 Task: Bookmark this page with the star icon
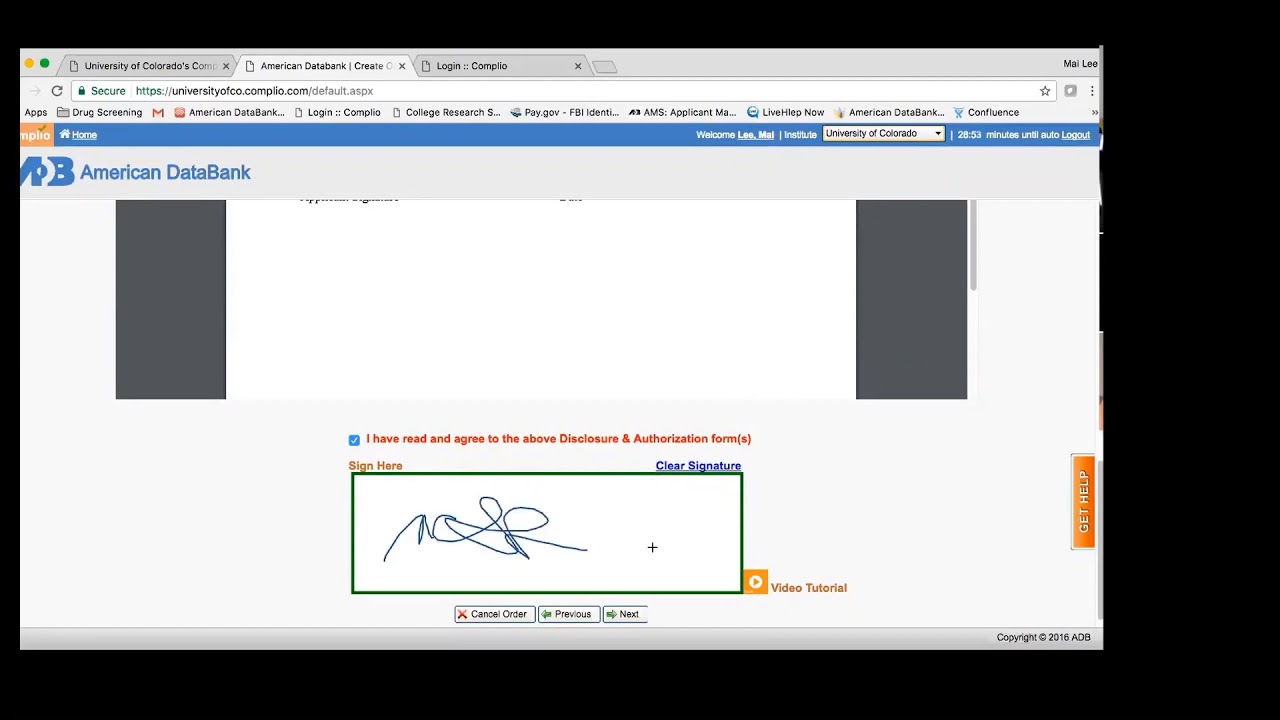coord(1045,91)
